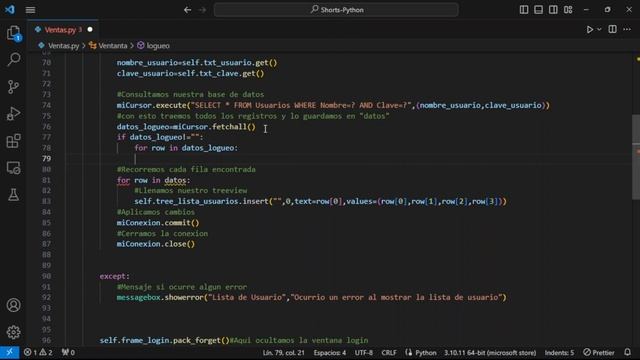Click clave_usuario assignment on line 71
The image size is (640, 360).
pyautogui.click(x=190, y=73)
